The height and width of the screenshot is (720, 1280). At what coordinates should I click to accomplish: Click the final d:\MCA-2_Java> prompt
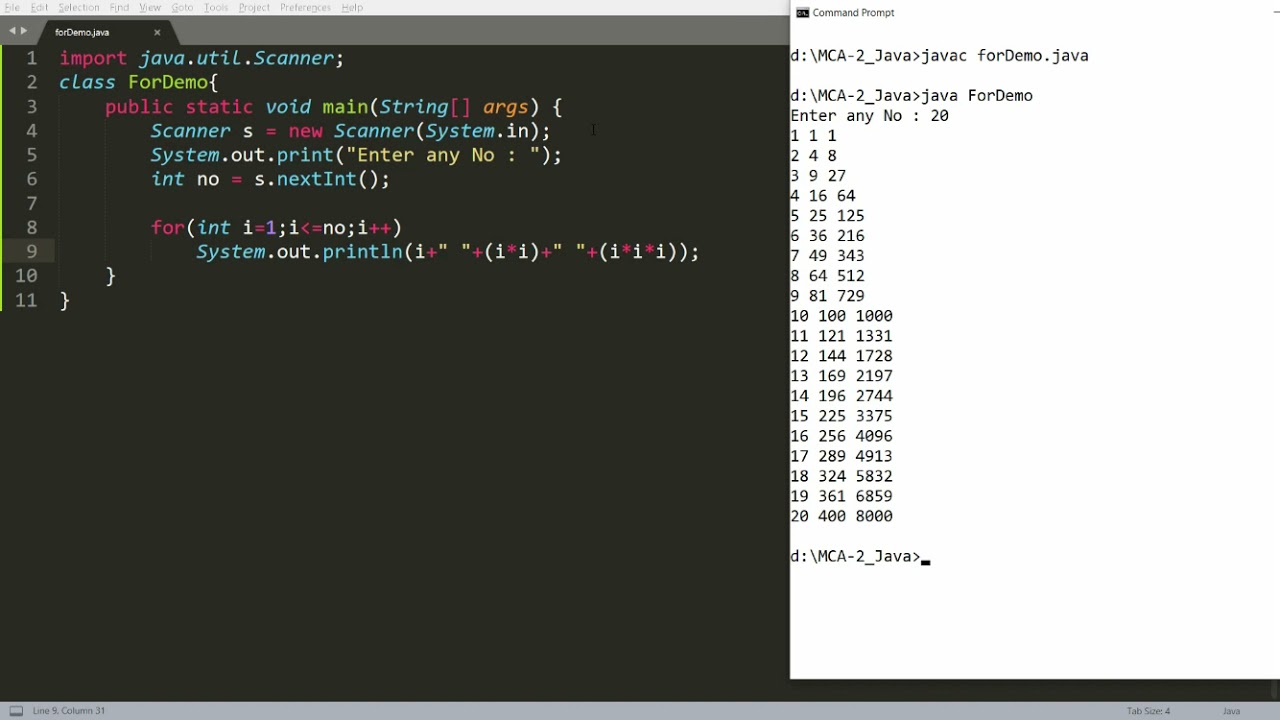pyautogui.click(x=855, y=556)
